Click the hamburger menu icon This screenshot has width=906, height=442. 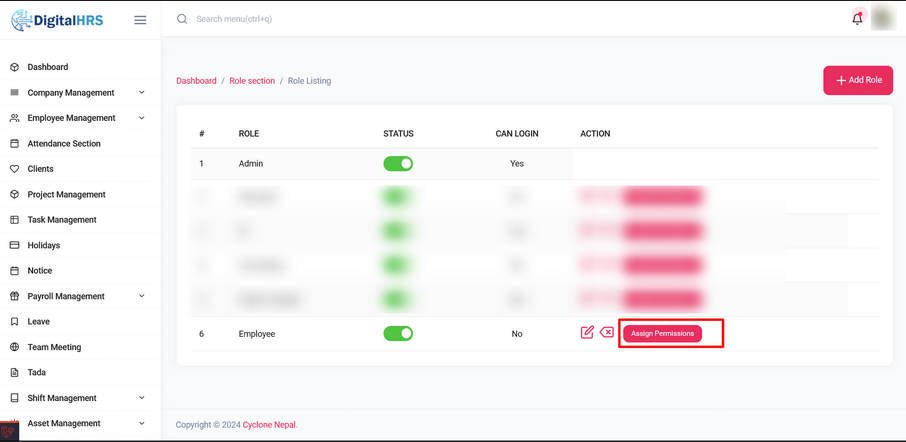pos(140,20)
